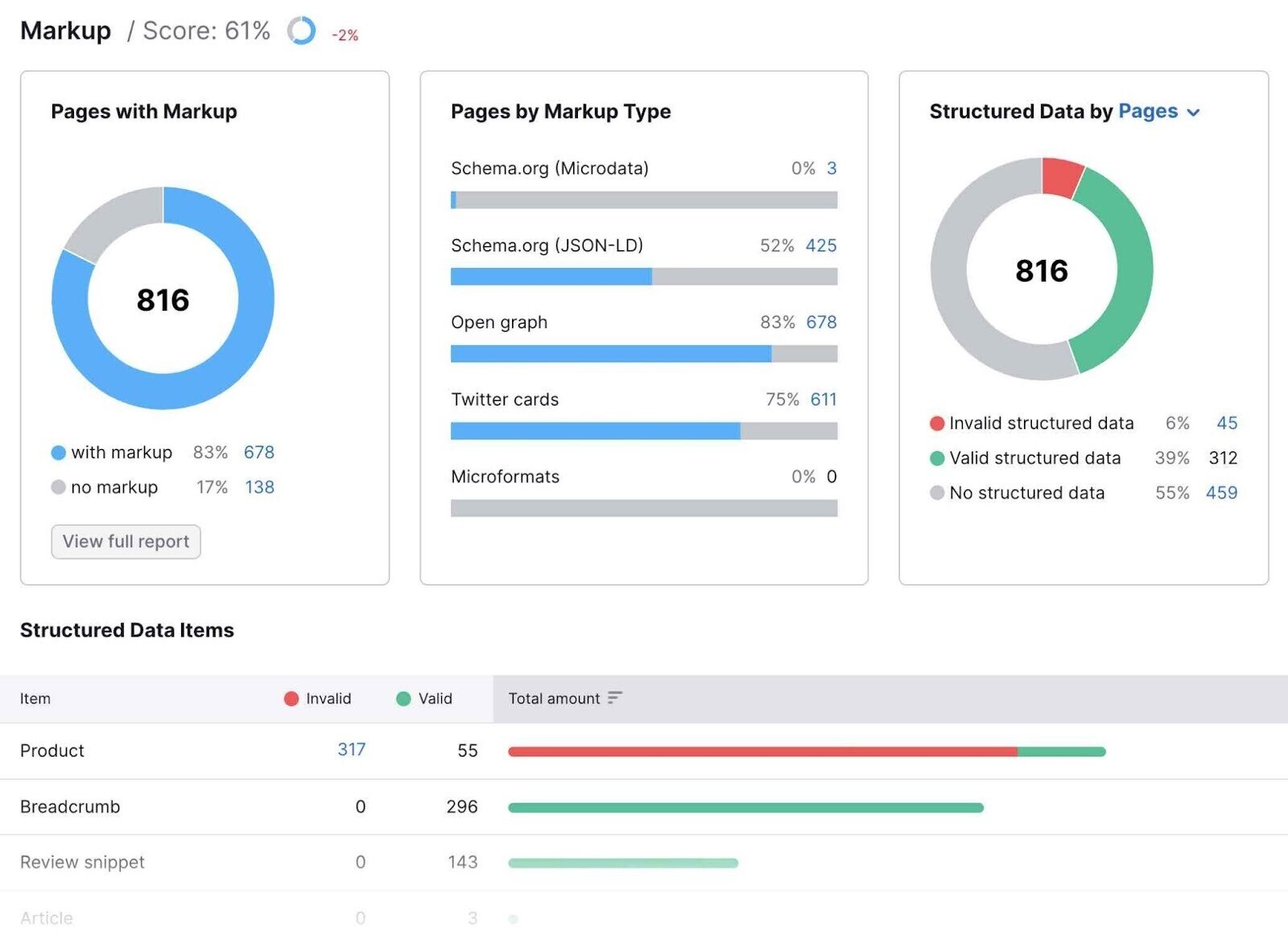Viewport: 1288px width, 944px height.
Task: Click the red Product total amount bar
Action: [765, 751]
